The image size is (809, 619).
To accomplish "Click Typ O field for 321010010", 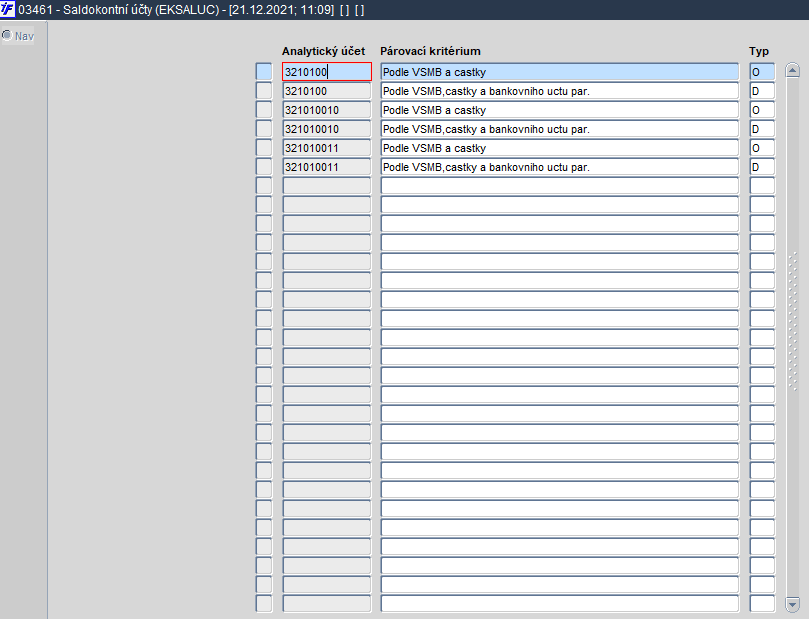I will click(x=762, y=110).
